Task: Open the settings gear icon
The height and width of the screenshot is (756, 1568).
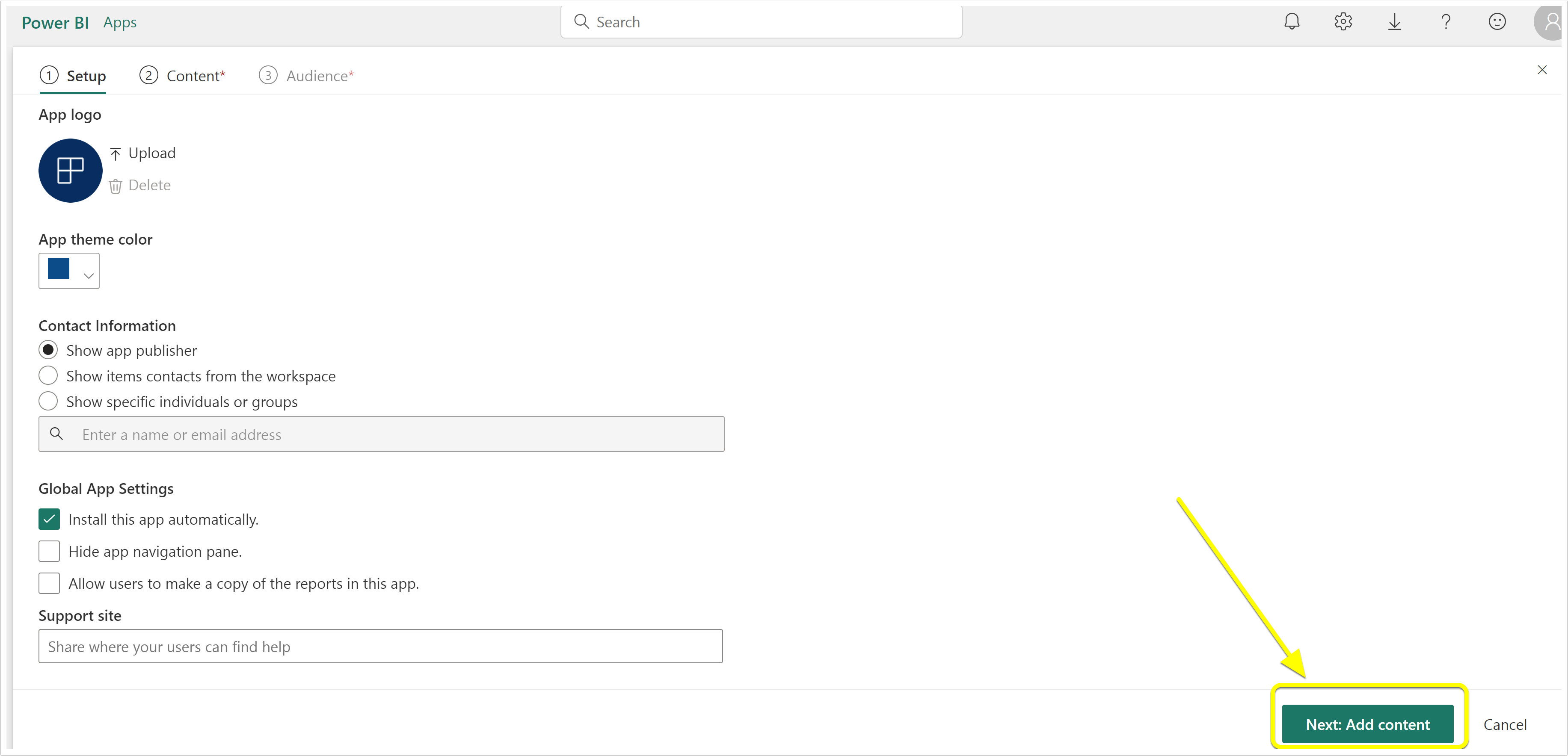Action: click(1343, 22)
